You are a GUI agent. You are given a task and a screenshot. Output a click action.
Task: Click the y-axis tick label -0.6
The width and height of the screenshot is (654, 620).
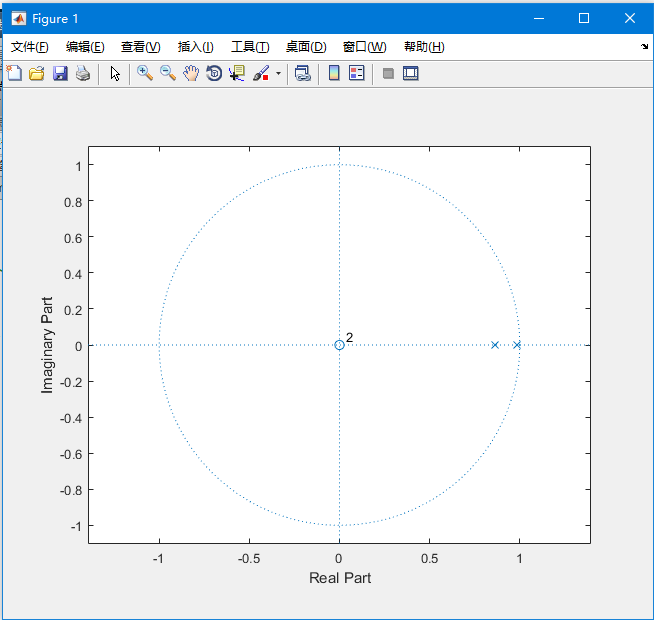[71, 454]
